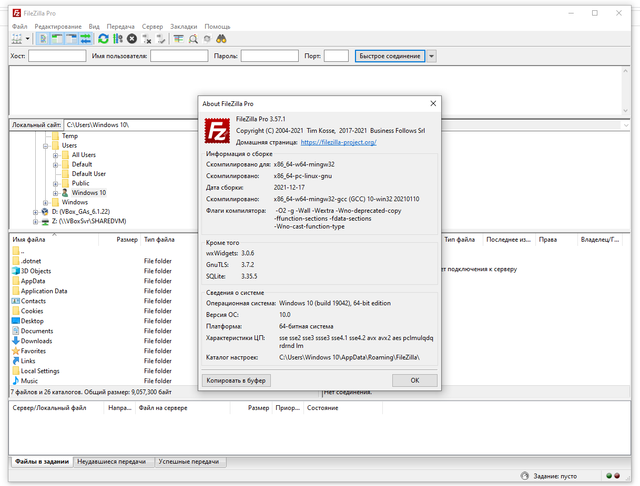The image size is (640, 486).
Task: Expand the Z: network share node
Action: [36, 222]
